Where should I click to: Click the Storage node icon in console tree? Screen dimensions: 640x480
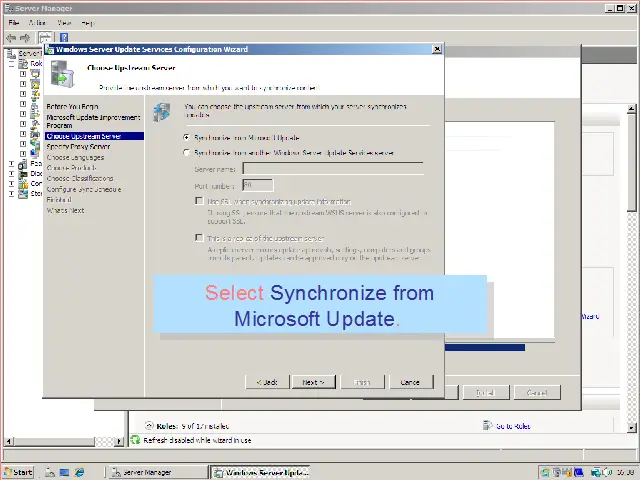pos(23,193)
